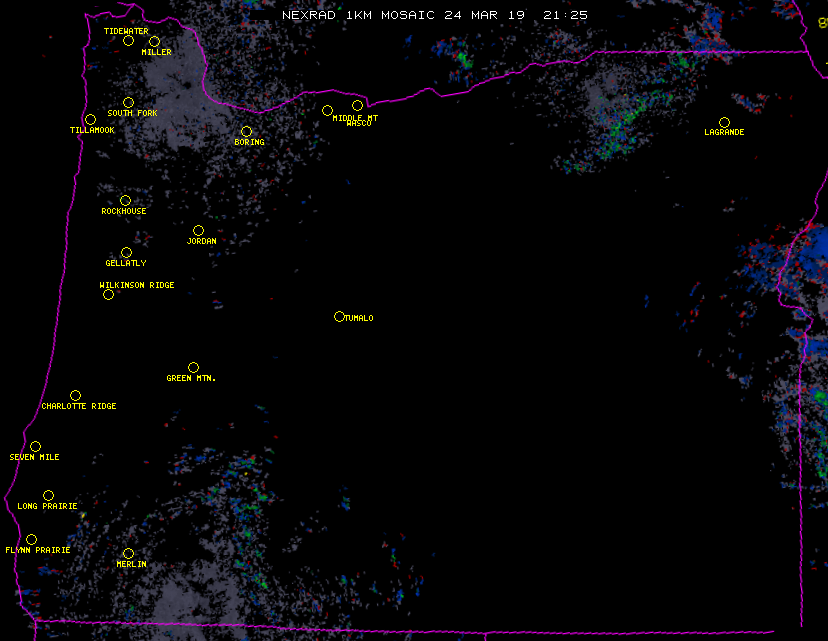Select the Seven Mile station marker

tap(35, 446)
